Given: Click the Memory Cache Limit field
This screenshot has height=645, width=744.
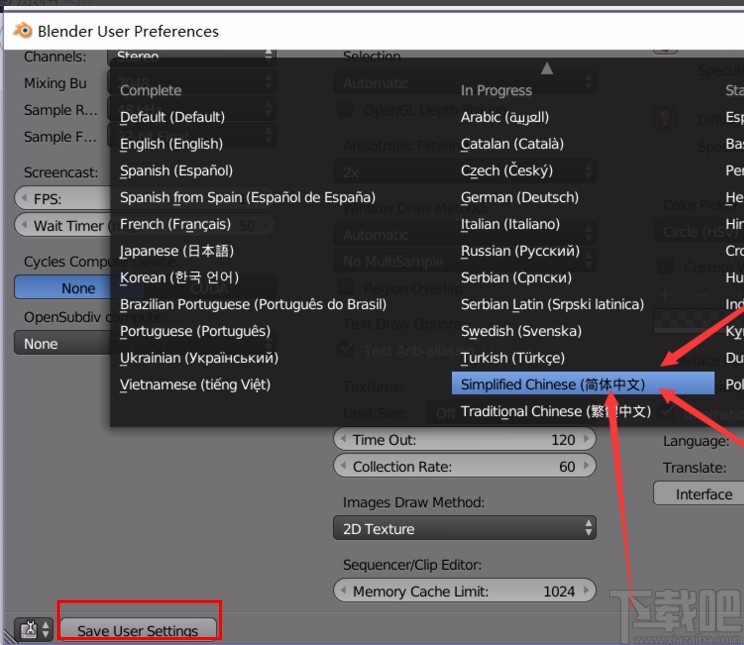Looking at the screenshot, I should [x=465, y=591].
